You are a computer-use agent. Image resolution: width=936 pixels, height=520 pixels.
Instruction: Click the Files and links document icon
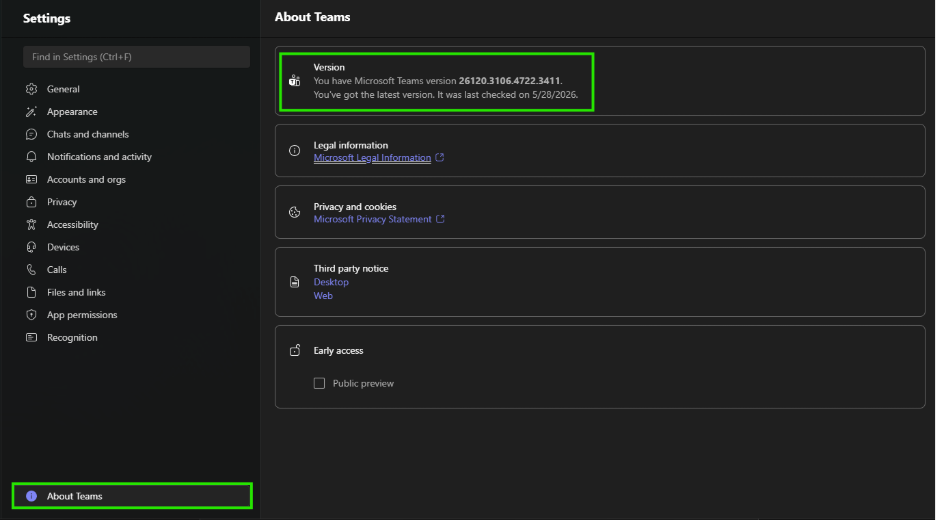32,292
